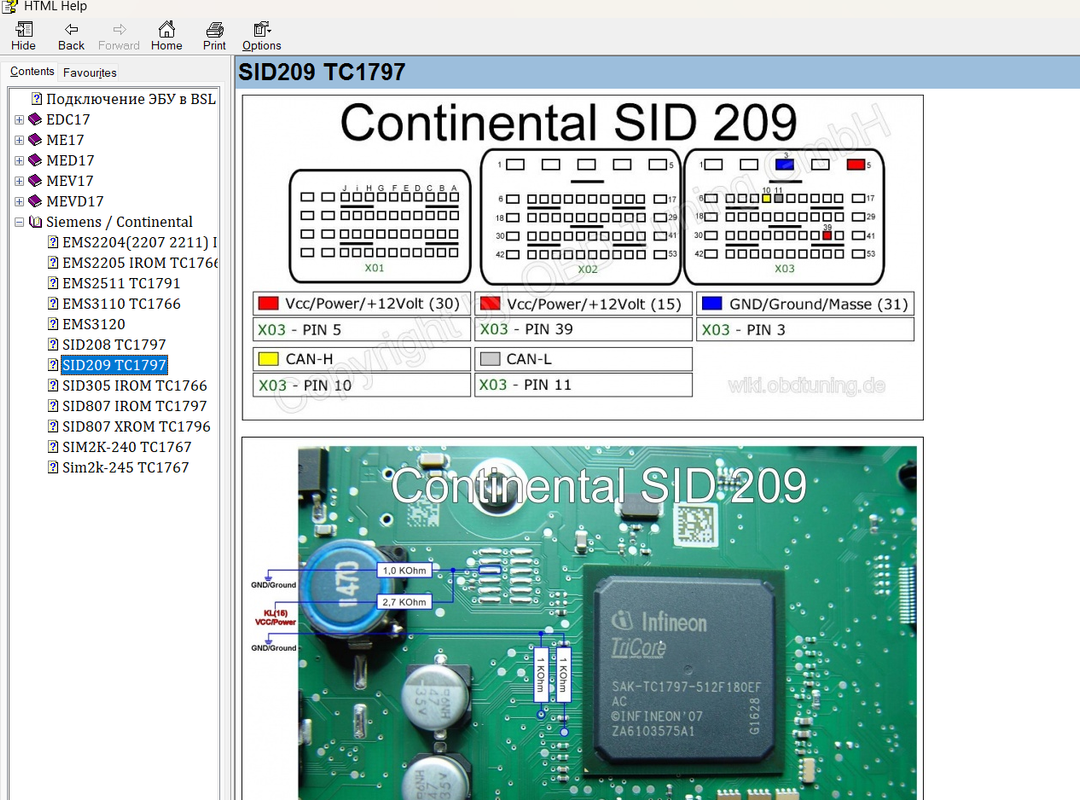
Task: Switch to the Contents tab
Action: pyautogui.click(x=32, y=72)
